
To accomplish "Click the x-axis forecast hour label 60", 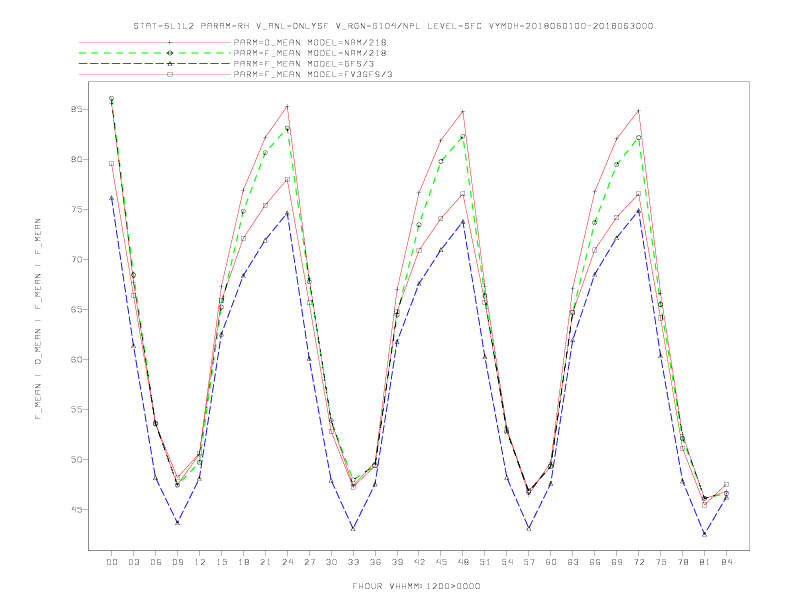I will pyautogui.click(x=551, y=562).
